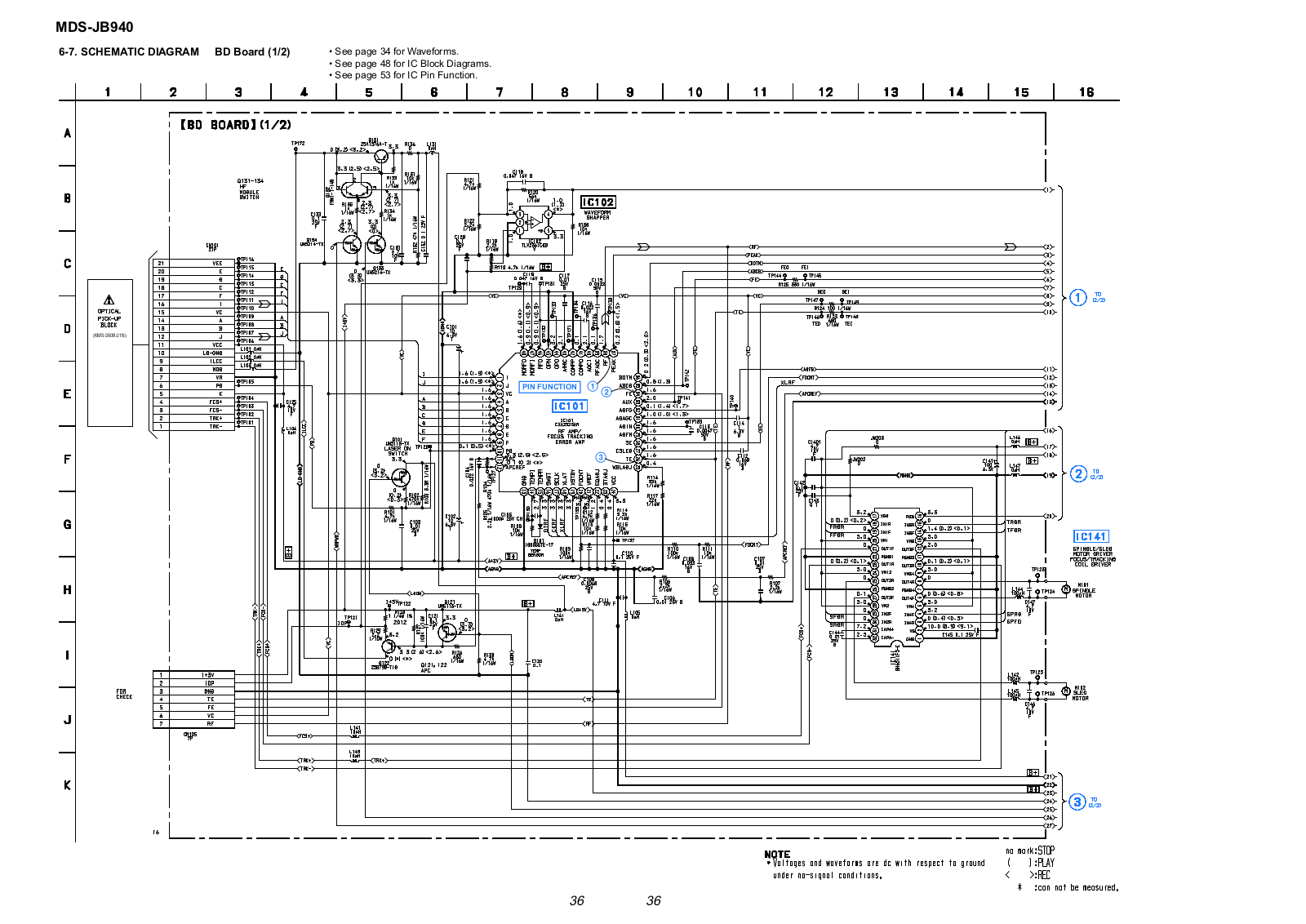Click the 'WAVEFORM SHAPPER' label under IC102

tap(597, 215)
